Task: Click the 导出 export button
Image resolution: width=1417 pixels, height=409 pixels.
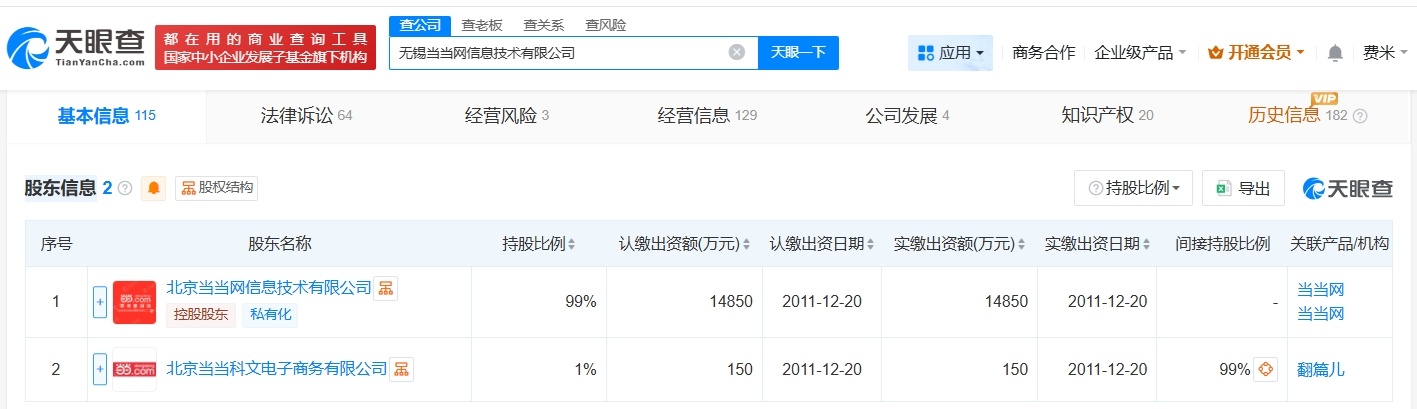Action: point(1243,188)
